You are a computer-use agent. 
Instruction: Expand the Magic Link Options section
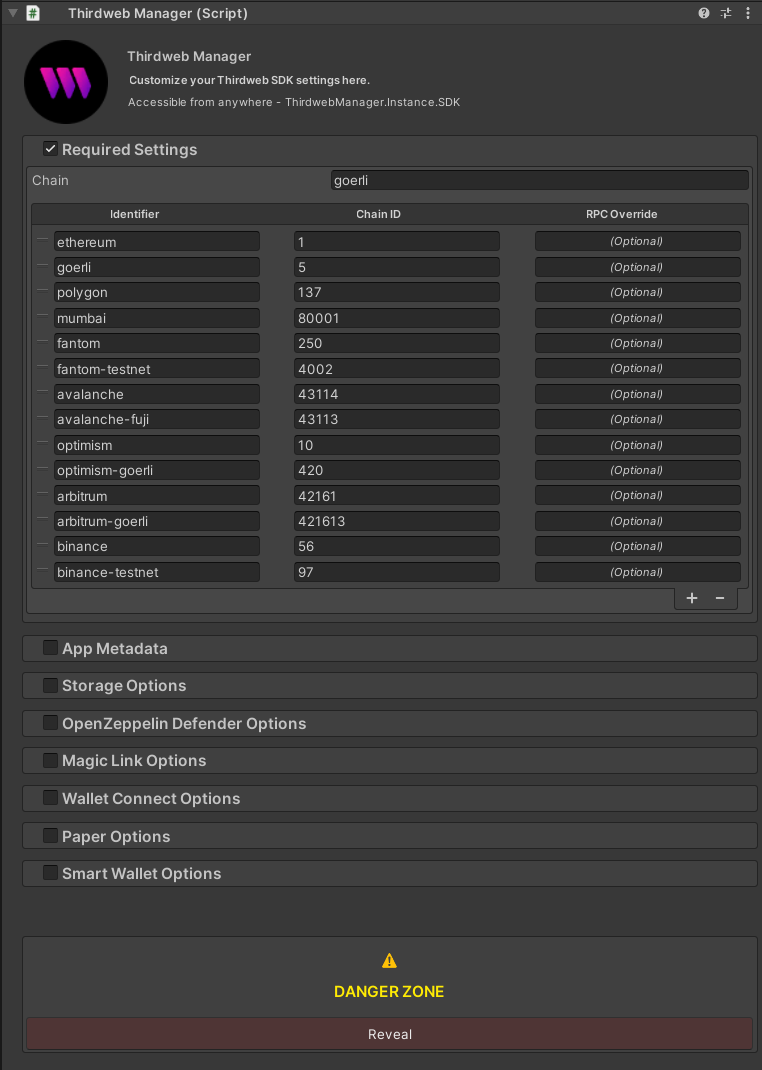[134, 761]
